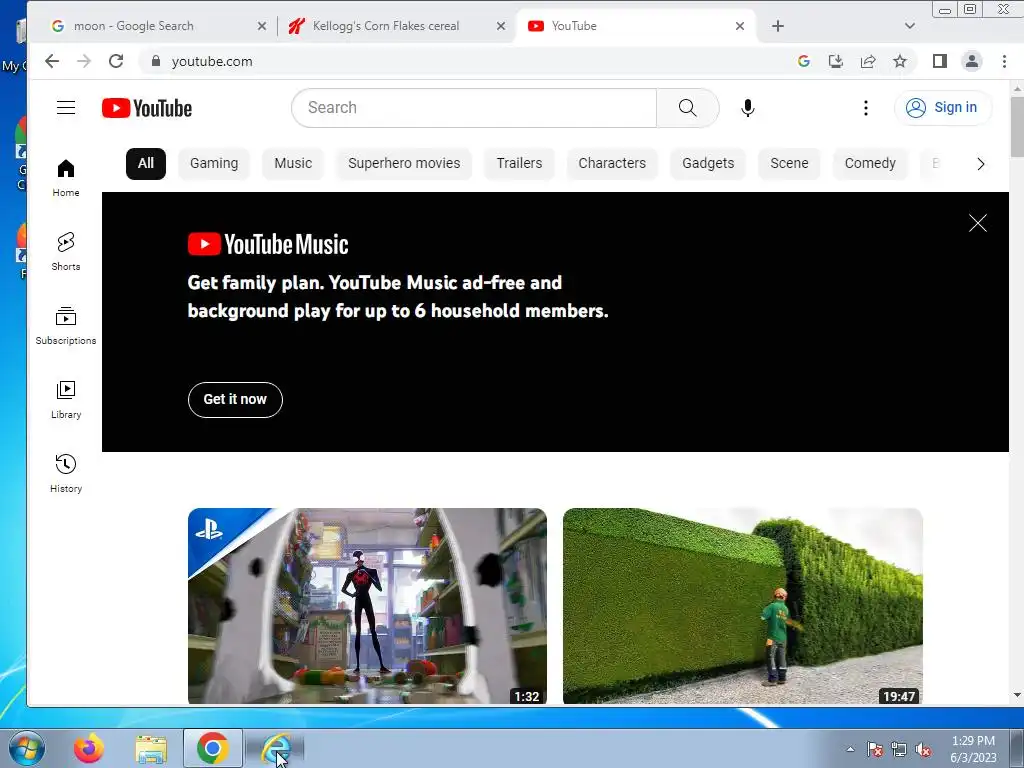Go to Home in sidebar
Screen dimensions: 1024x768
click(x=66, y=178)
